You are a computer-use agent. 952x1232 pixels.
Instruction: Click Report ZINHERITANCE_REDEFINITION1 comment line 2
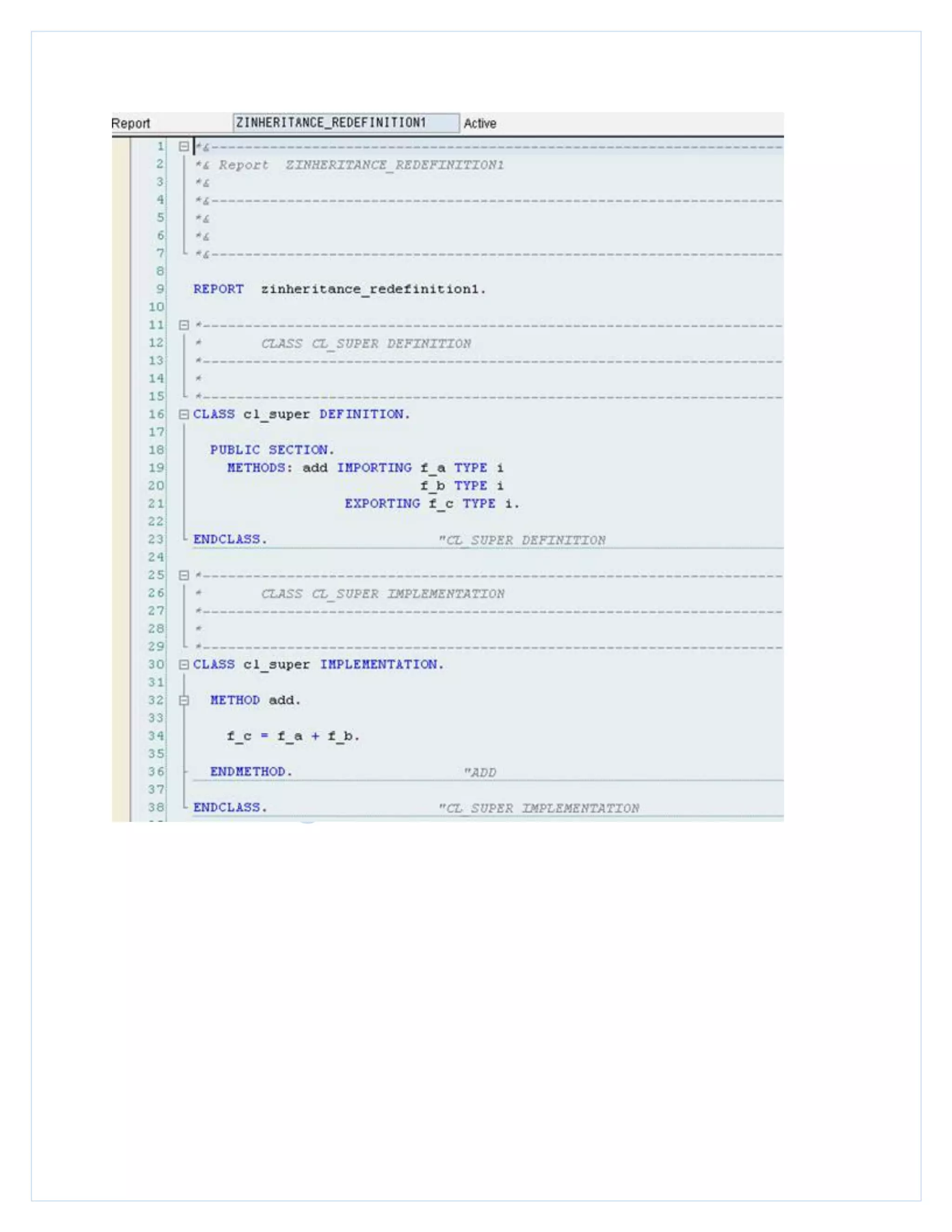[350, 166]
